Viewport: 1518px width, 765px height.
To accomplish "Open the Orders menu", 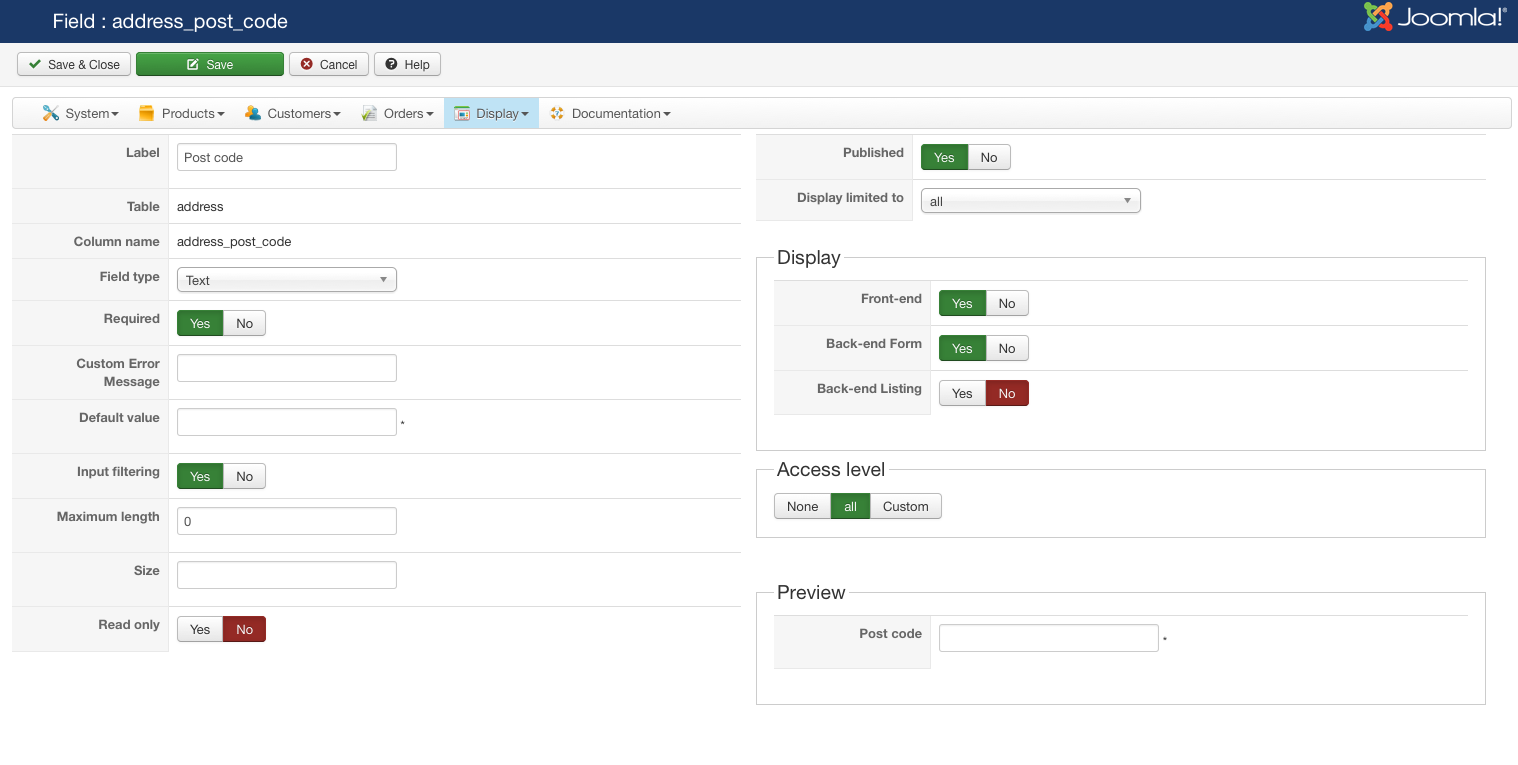I will coord(408,113).
